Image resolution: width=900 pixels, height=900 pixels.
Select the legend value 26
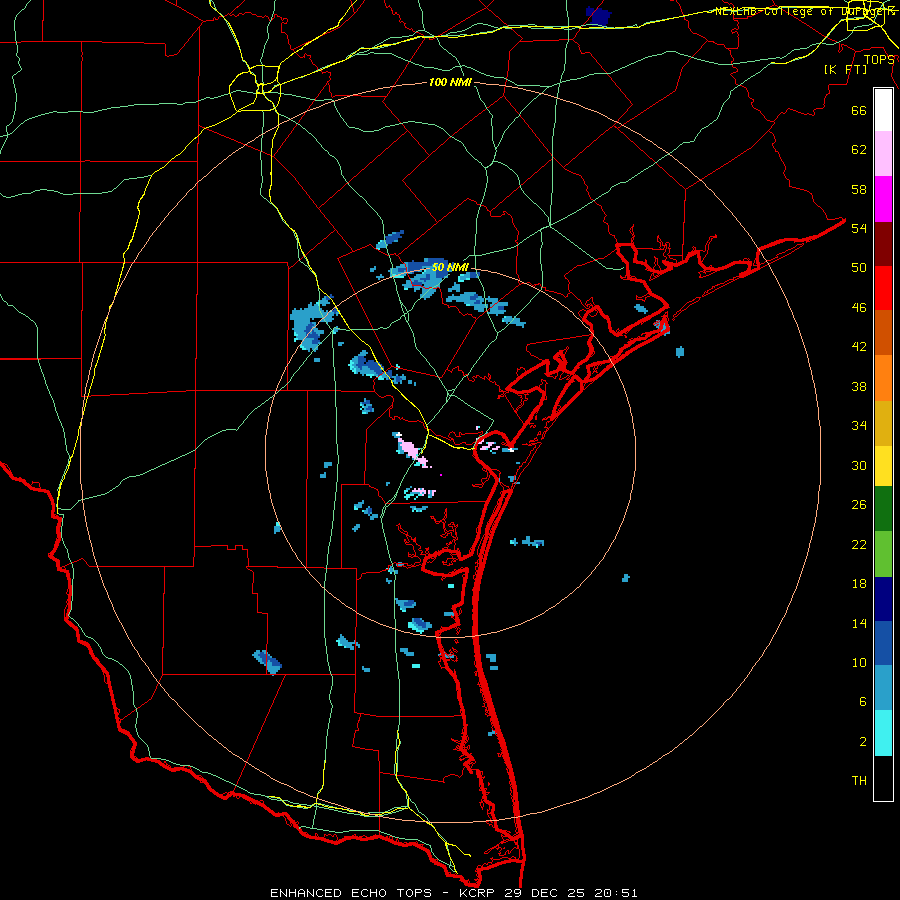point(859,505)
